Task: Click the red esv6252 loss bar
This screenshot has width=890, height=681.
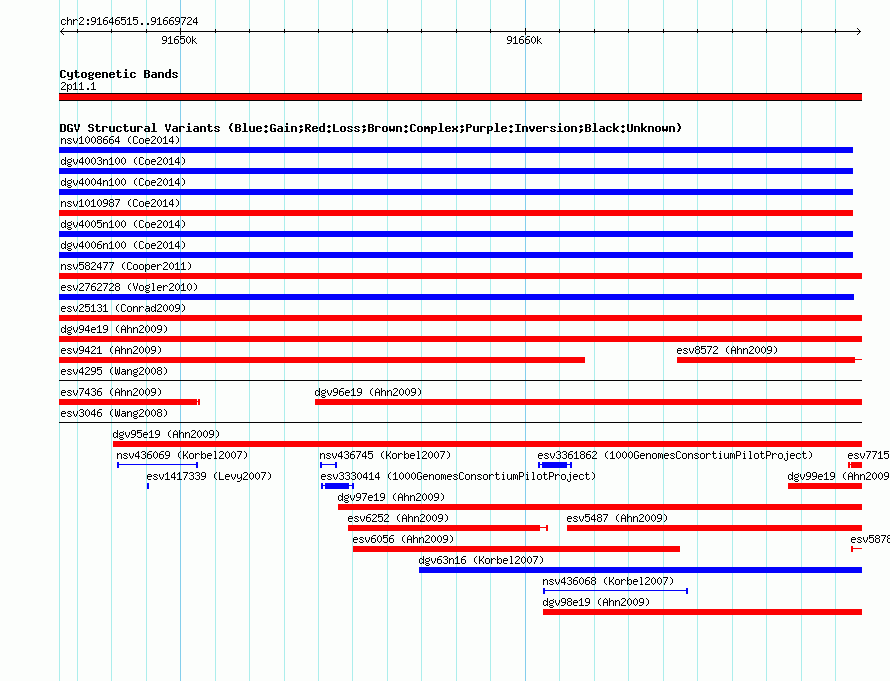Action: pos(448,528)
